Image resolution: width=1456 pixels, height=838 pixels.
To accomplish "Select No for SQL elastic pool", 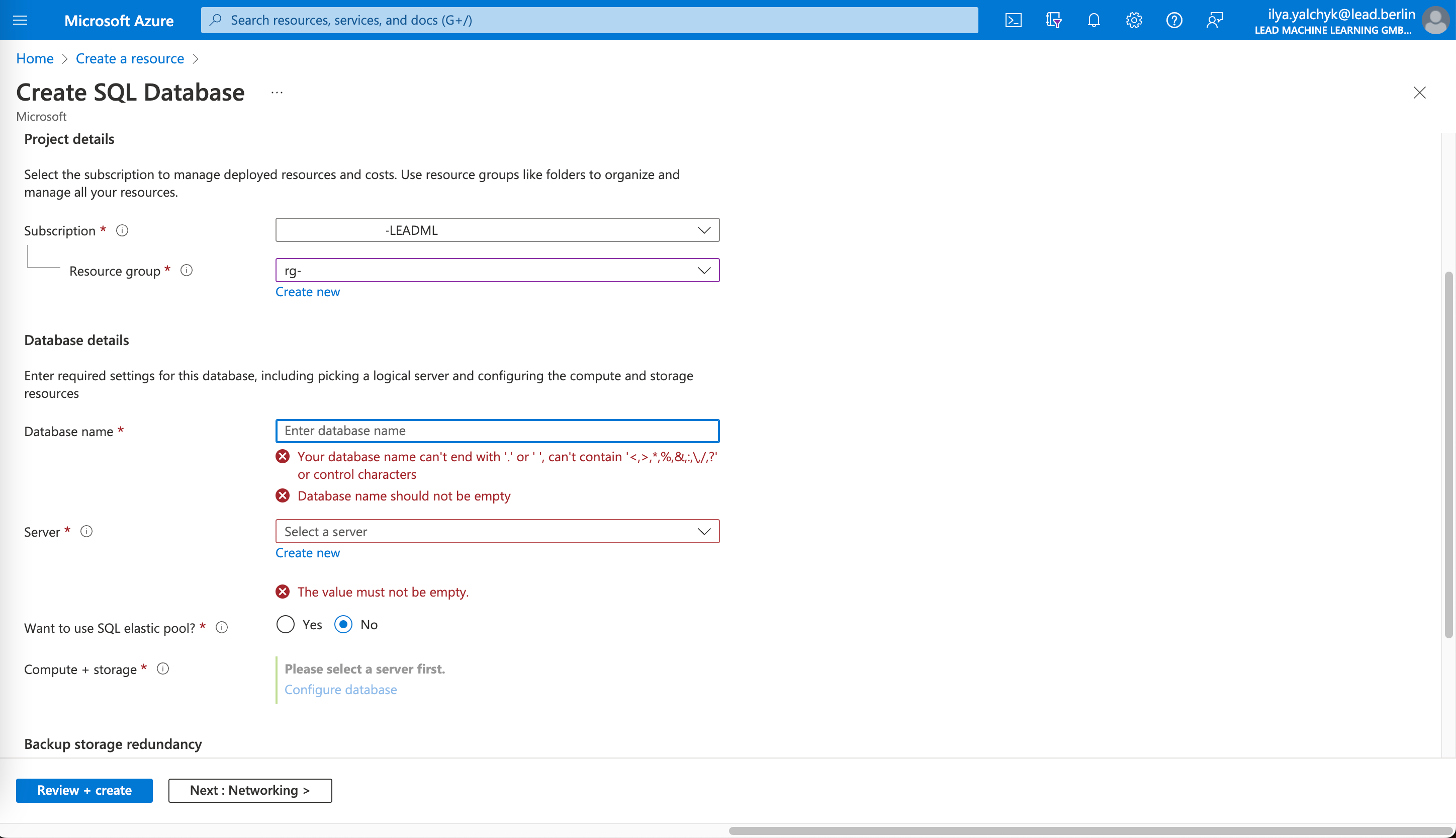I will click(x=343, y=624).
